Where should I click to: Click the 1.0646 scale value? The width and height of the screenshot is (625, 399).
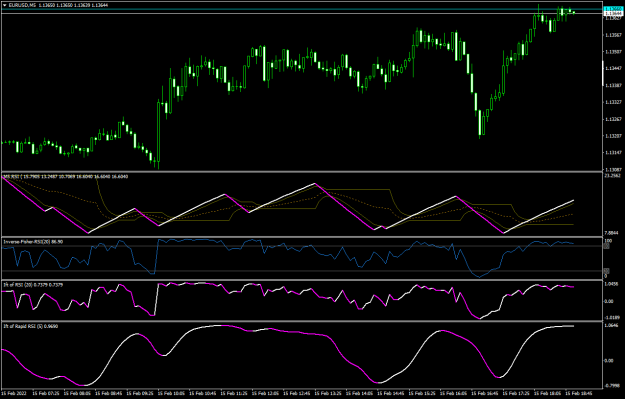612,326
